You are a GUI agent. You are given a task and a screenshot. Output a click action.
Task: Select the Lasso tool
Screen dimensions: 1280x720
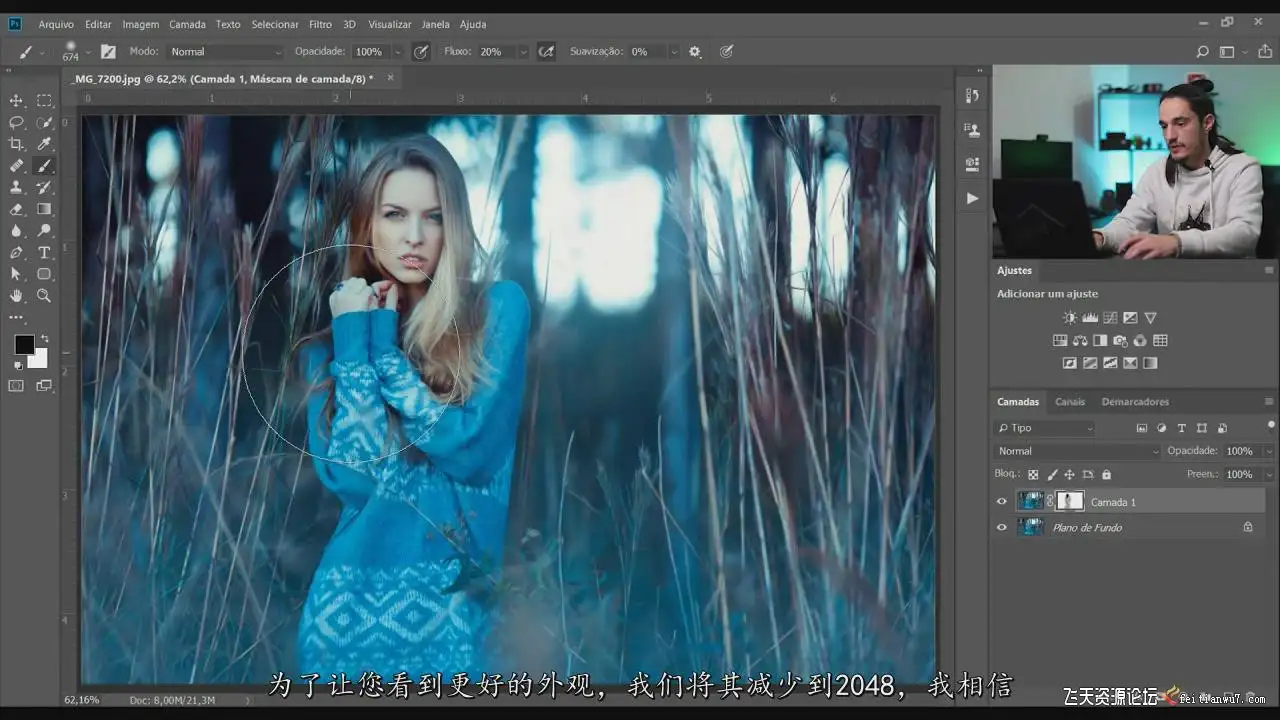click(17, 122)
